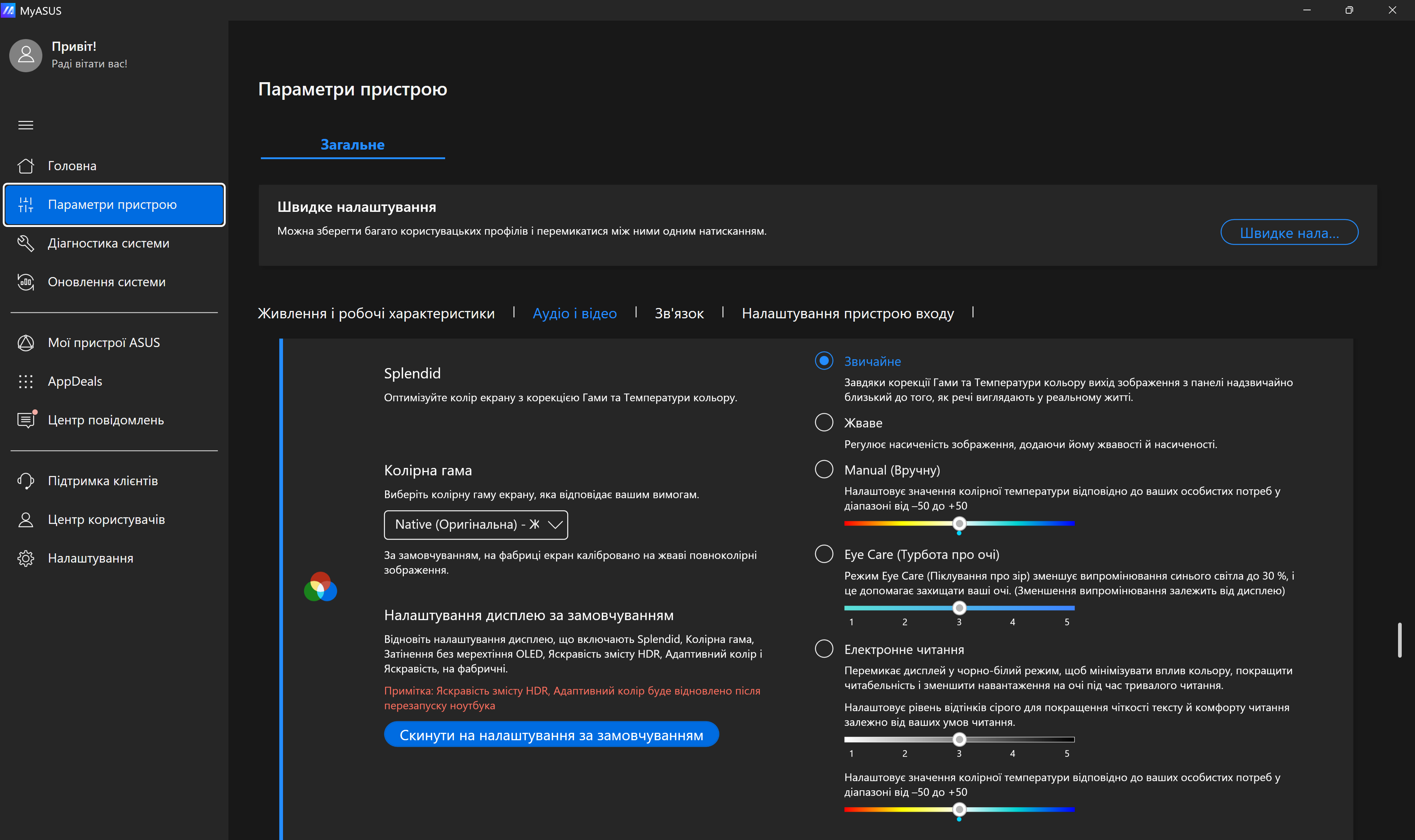This screenshot has height=840, width=1415.
Task: Click Скинути на налаштування за замовчуванням button
Action: pyautogui.click(x=551, y=735)
